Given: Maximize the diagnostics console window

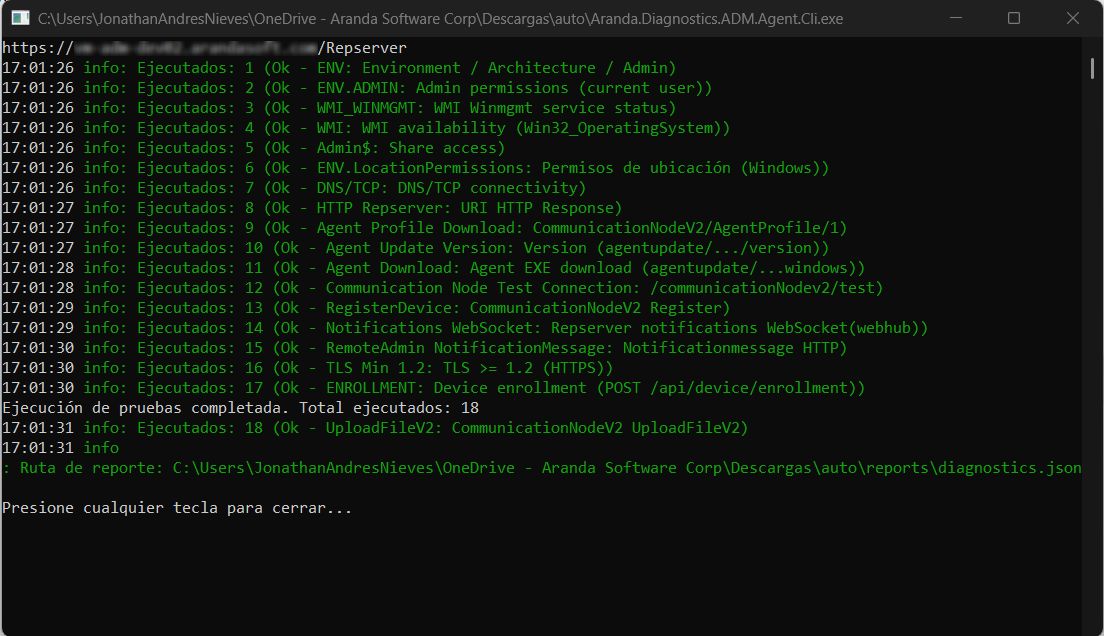Looking at the screenshot, I should (1013, 18).
